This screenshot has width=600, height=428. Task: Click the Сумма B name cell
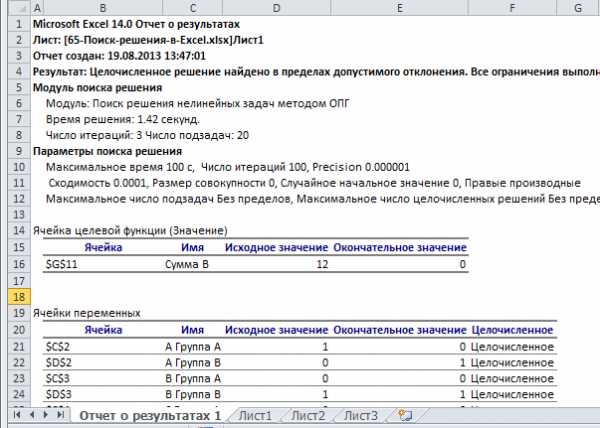tap(186, 265)
